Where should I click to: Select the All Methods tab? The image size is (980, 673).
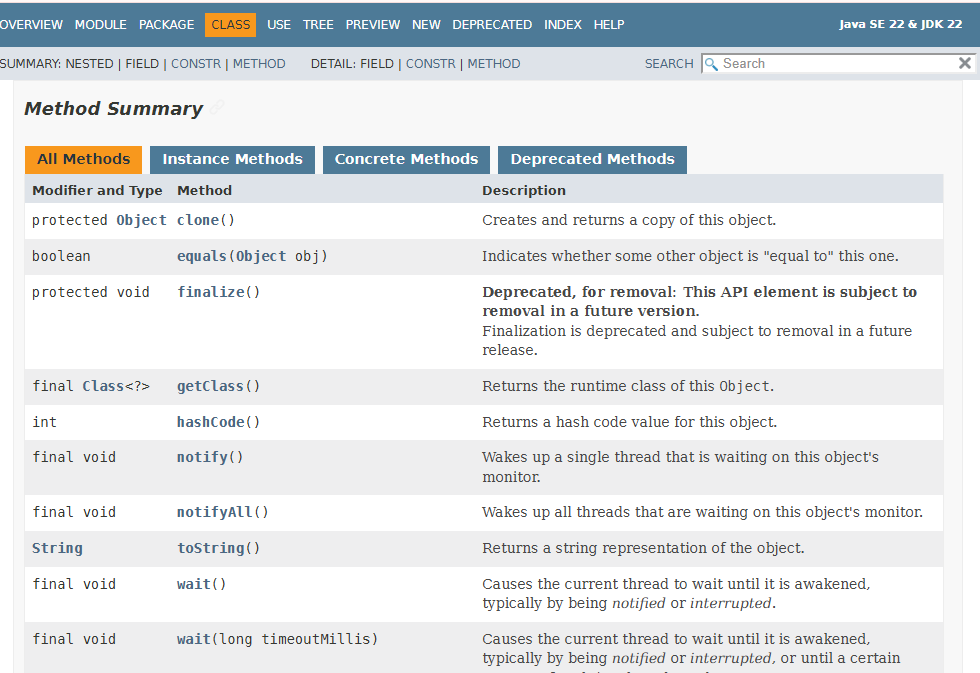[x=83, y=159]
